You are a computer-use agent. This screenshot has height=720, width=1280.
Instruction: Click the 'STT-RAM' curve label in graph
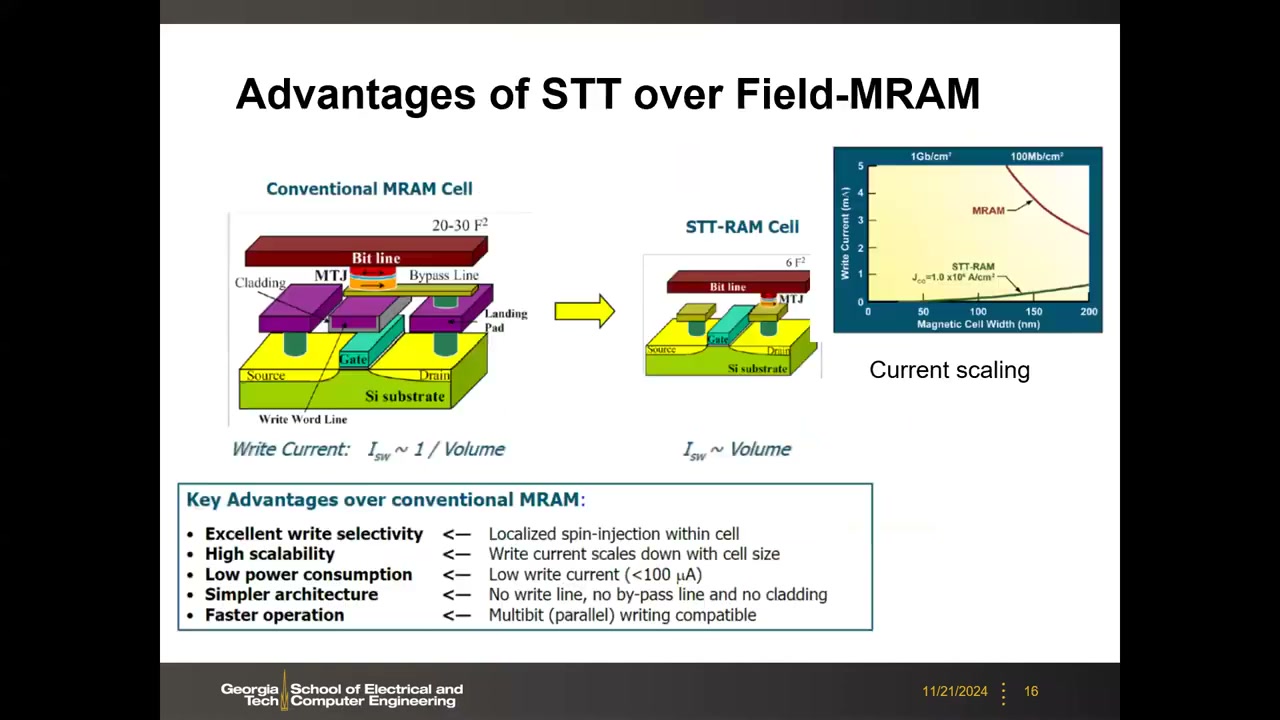(x=973, y=267)
